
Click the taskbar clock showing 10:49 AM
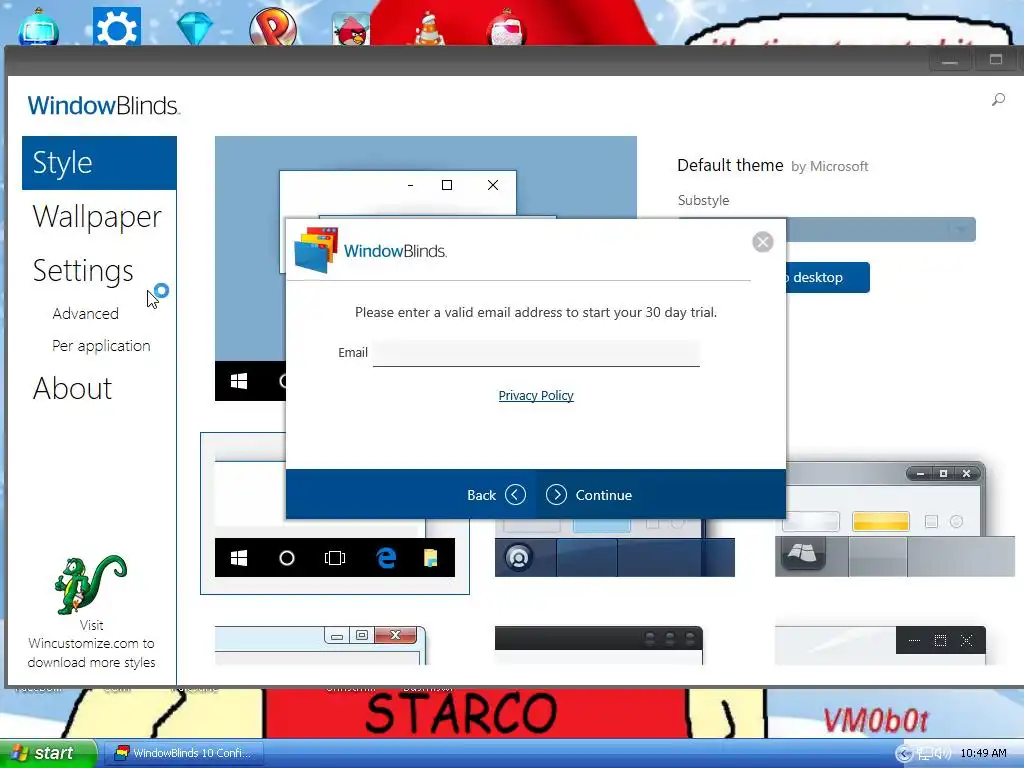coord(984,753)
